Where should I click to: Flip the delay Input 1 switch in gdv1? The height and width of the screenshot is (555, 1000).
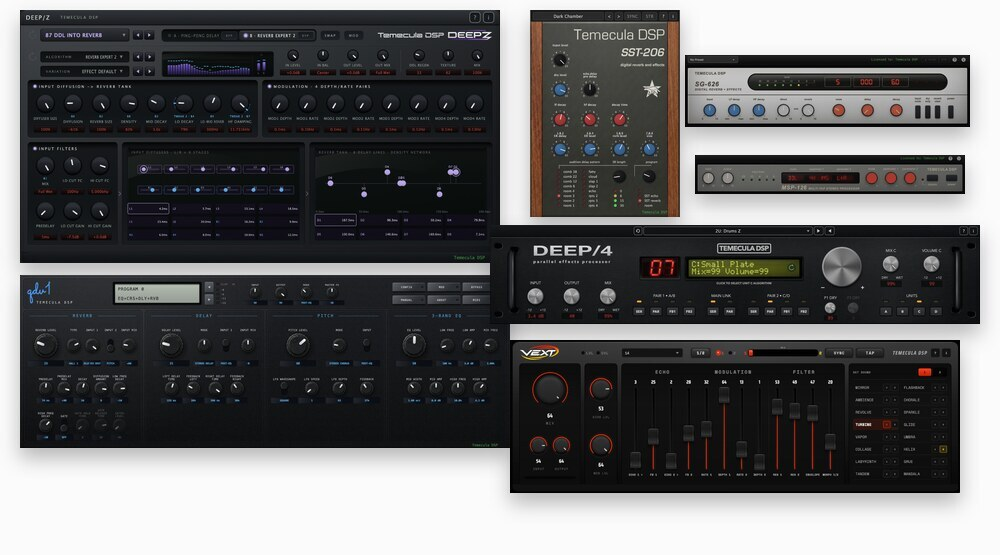225,344
